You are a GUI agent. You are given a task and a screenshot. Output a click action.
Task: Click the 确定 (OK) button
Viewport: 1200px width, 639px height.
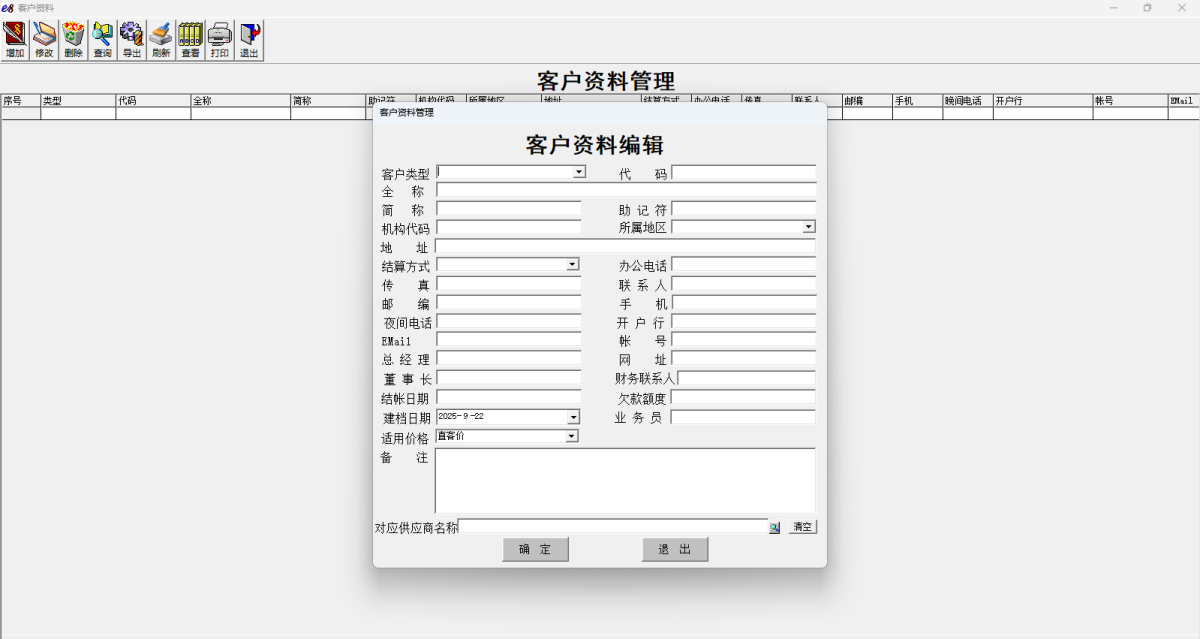(535, 549)
